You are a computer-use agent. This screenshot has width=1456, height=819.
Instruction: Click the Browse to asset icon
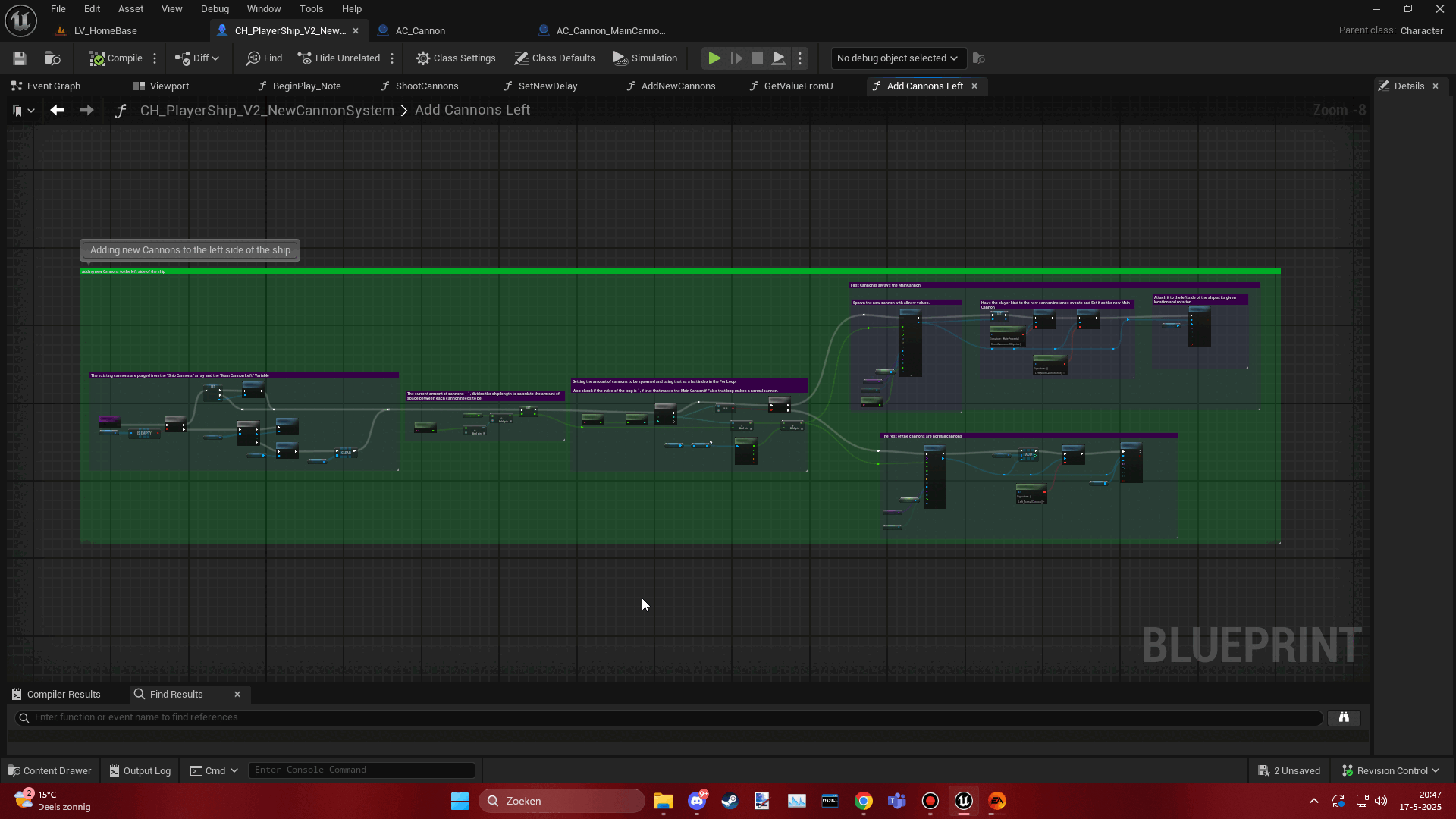(x=52, y=58)
